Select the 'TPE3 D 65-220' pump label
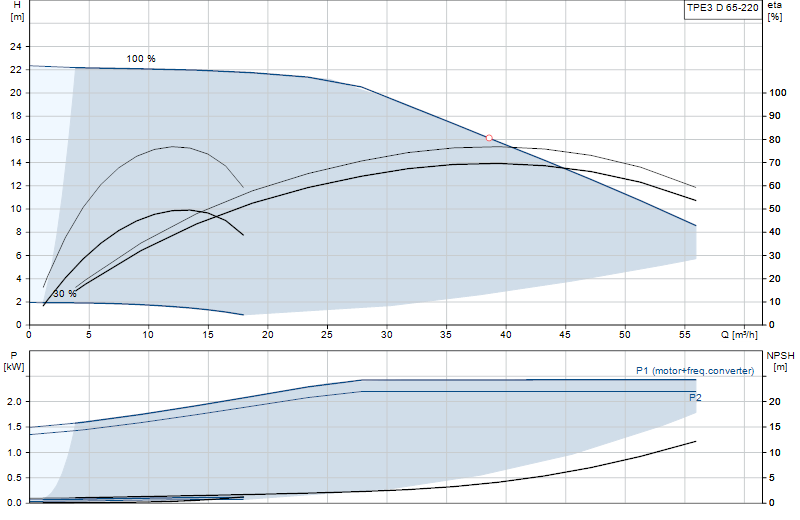 pyautogui.click(x=722, y=8)
